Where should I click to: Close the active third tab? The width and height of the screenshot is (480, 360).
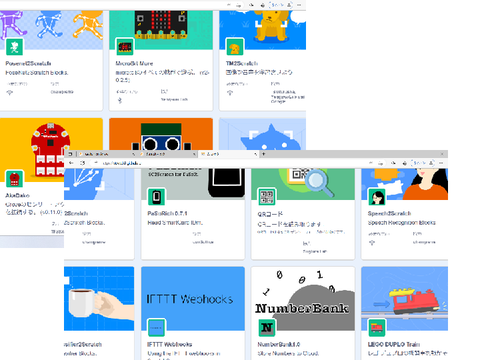255,154
